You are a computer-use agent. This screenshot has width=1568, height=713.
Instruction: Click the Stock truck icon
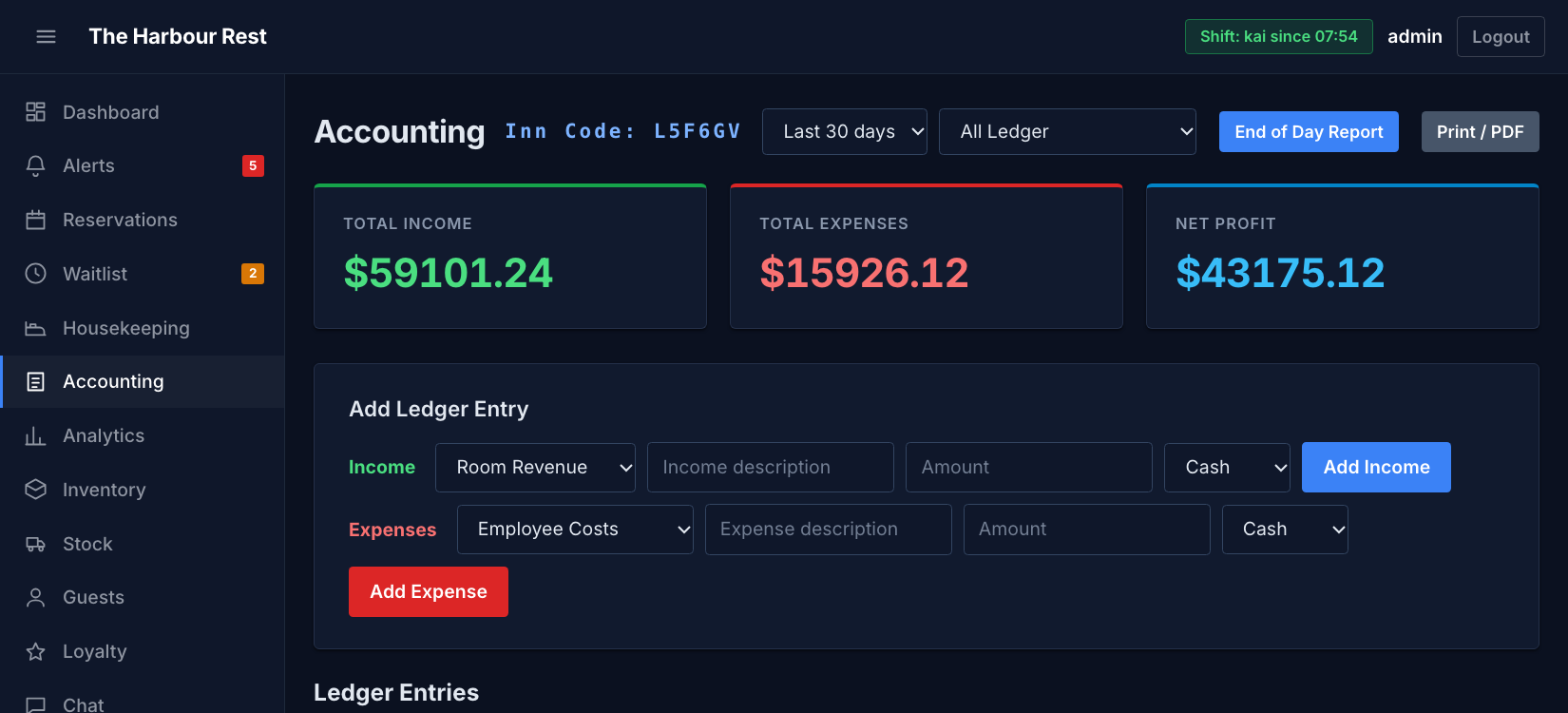coord(35,544)
